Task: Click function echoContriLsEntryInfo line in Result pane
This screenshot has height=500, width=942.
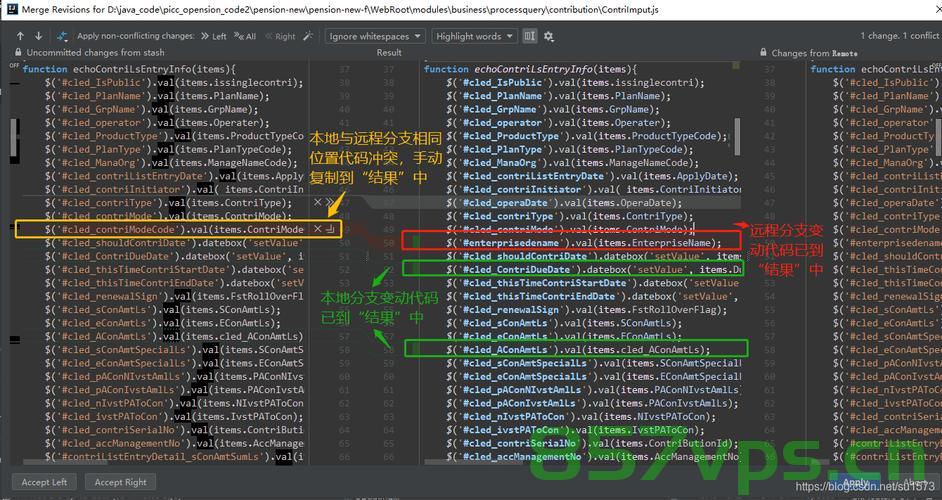Action: click(530, 69)
